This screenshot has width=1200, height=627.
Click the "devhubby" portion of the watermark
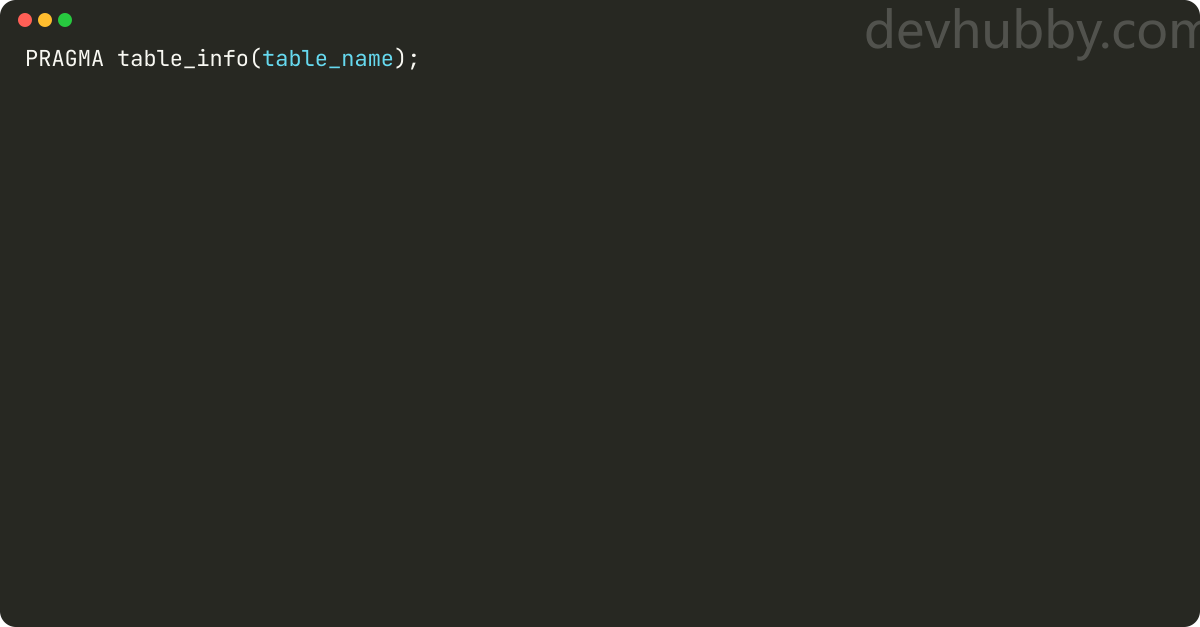click(979, 31)
